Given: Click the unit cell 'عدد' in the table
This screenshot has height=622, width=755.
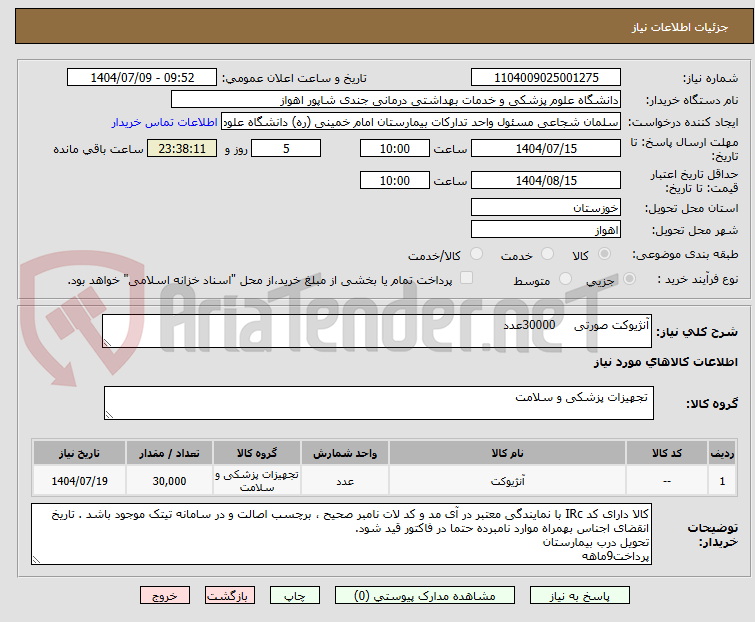Looking at the screenshot, I should click(x=345, y=481).
